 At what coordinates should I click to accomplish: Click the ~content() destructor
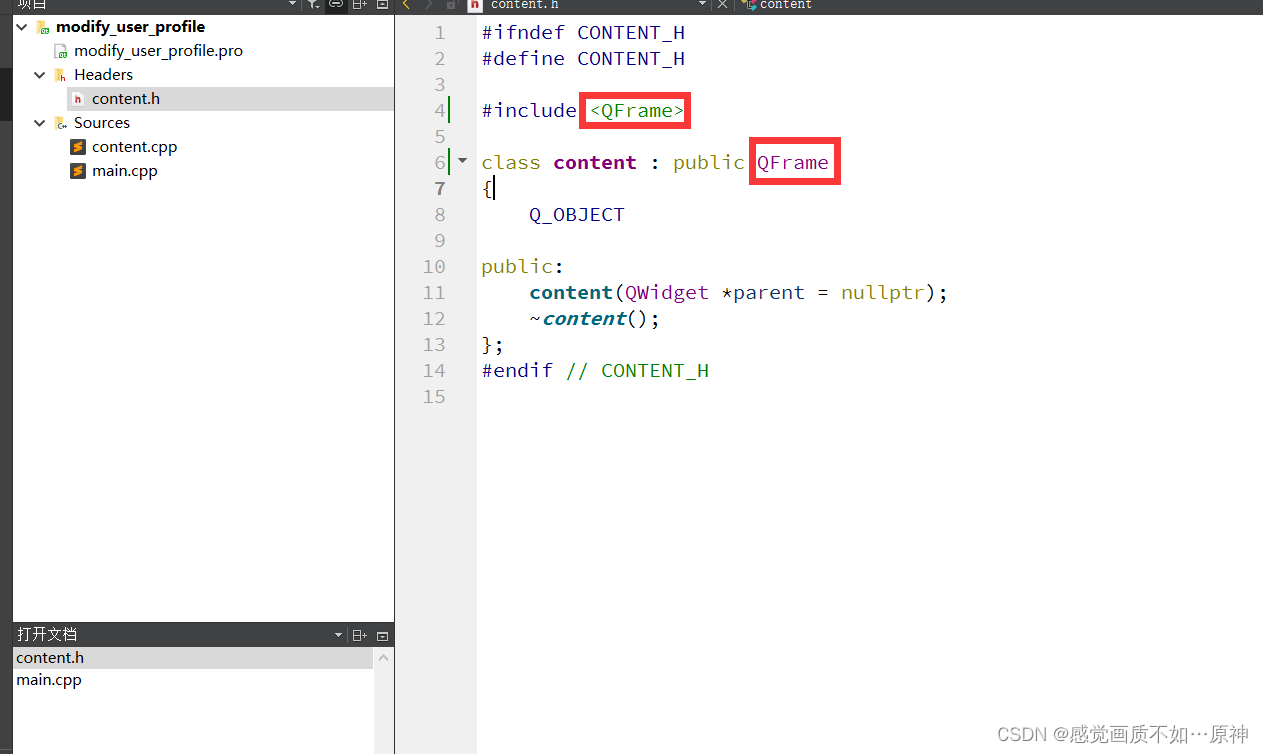click(x=595, y=319)
